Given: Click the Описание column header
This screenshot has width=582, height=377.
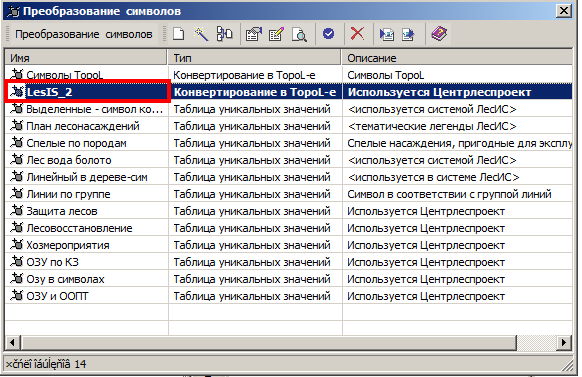Looking at the screenshot, I should [457, 58].
